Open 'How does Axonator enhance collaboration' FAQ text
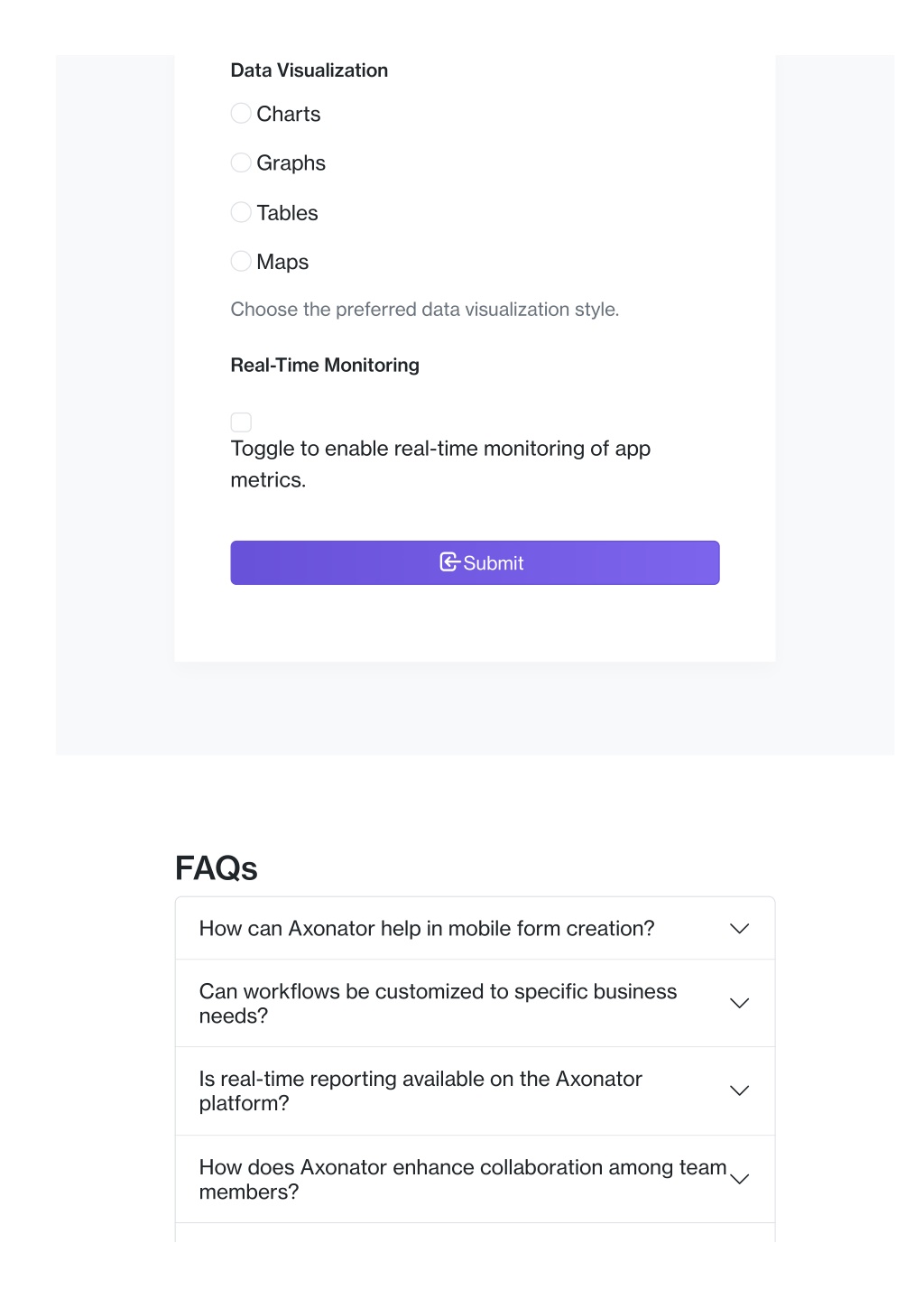Screen dimensions: 924x1308 point(463,1180)
